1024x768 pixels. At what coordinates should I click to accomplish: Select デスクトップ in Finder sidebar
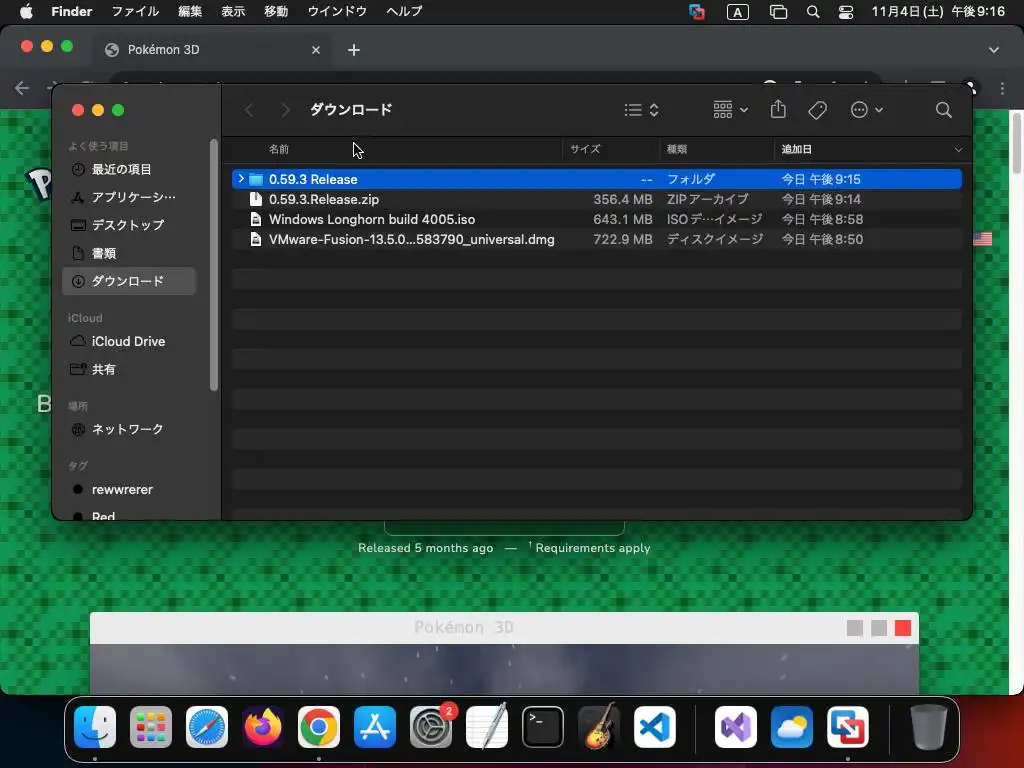click(x=129, y=225)
